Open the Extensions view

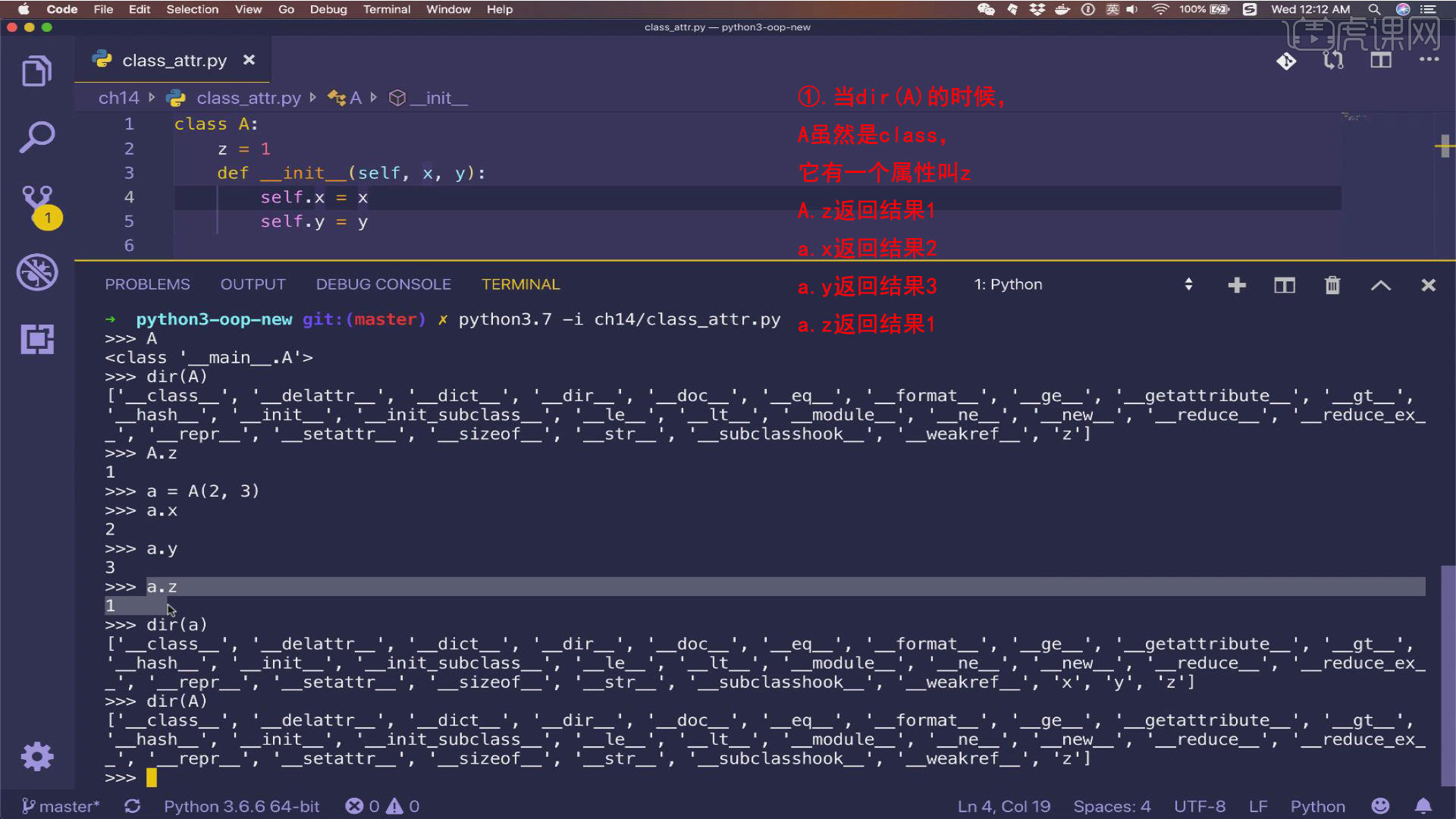[36, 339]
